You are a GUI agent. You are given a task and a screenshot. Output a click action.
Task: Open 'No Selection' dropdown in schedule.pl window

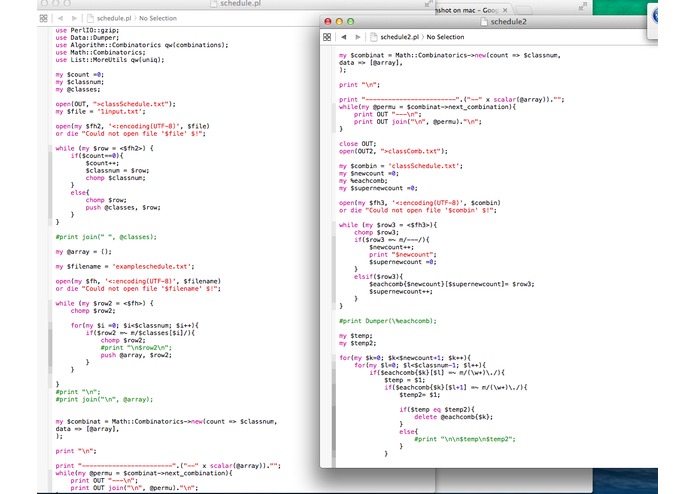point(158,18)
